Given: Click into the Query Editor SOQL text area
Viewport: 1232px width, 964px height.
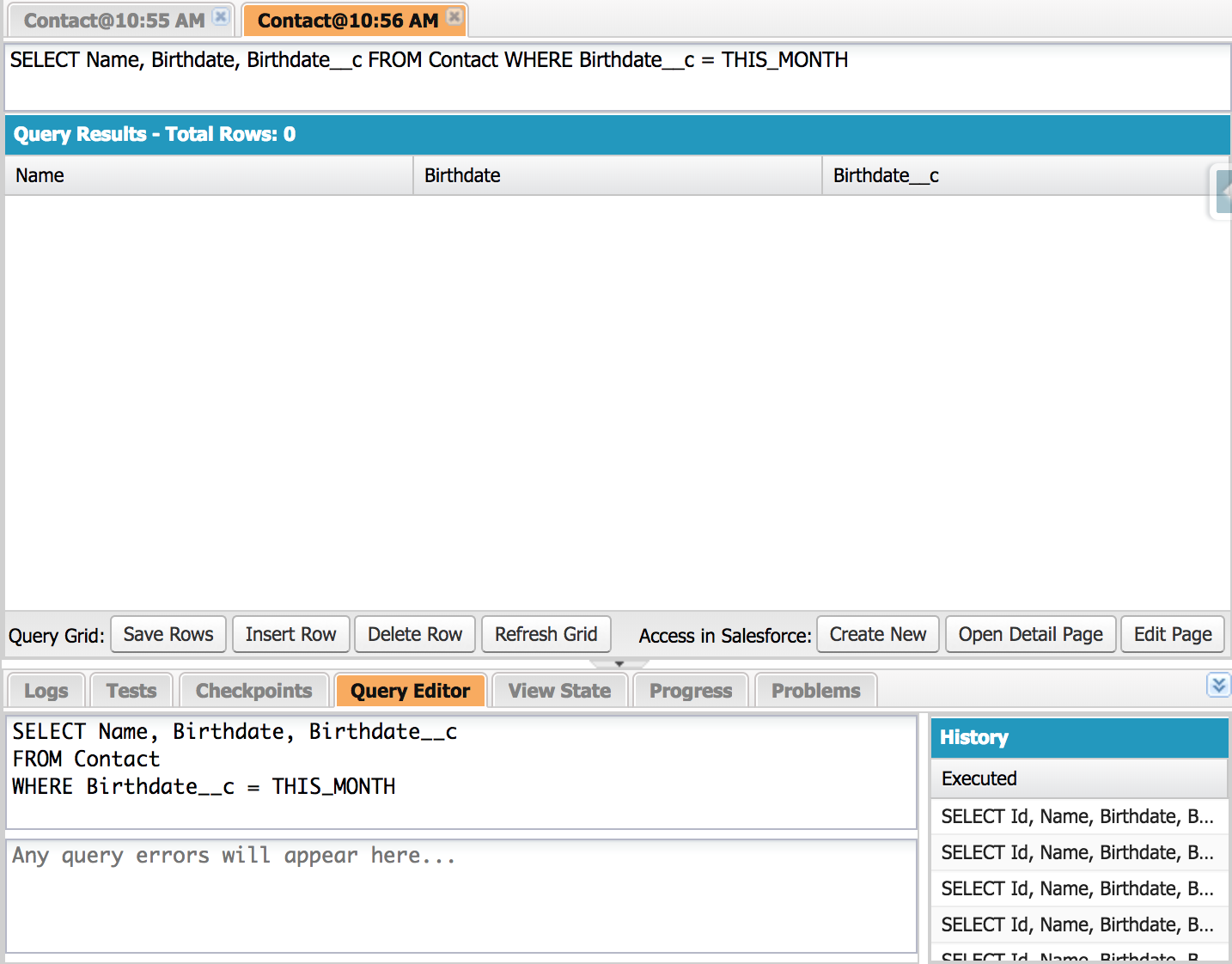Looking at the screenshot, I should (462, 772).
